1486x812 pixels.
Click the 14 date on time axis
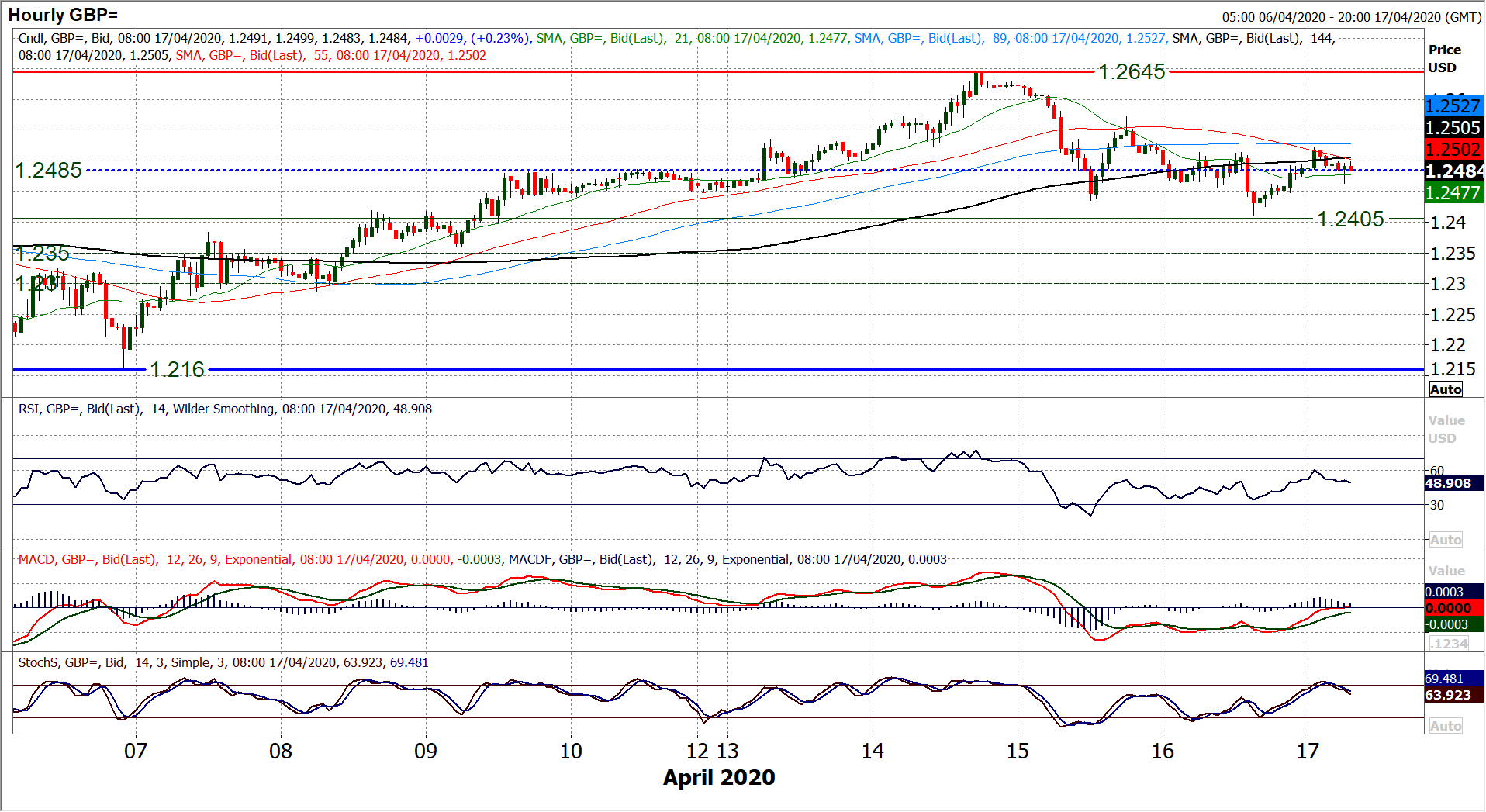click(873, 751)
